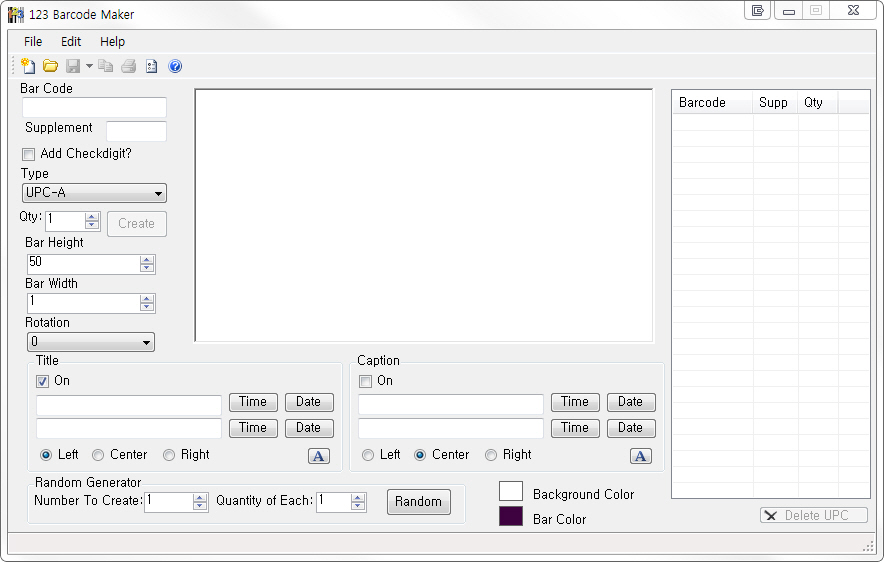This screenshot has width=884, height=562.
Task: Minimize the 123 Barcode Maker window
Action: click(789, 11)
